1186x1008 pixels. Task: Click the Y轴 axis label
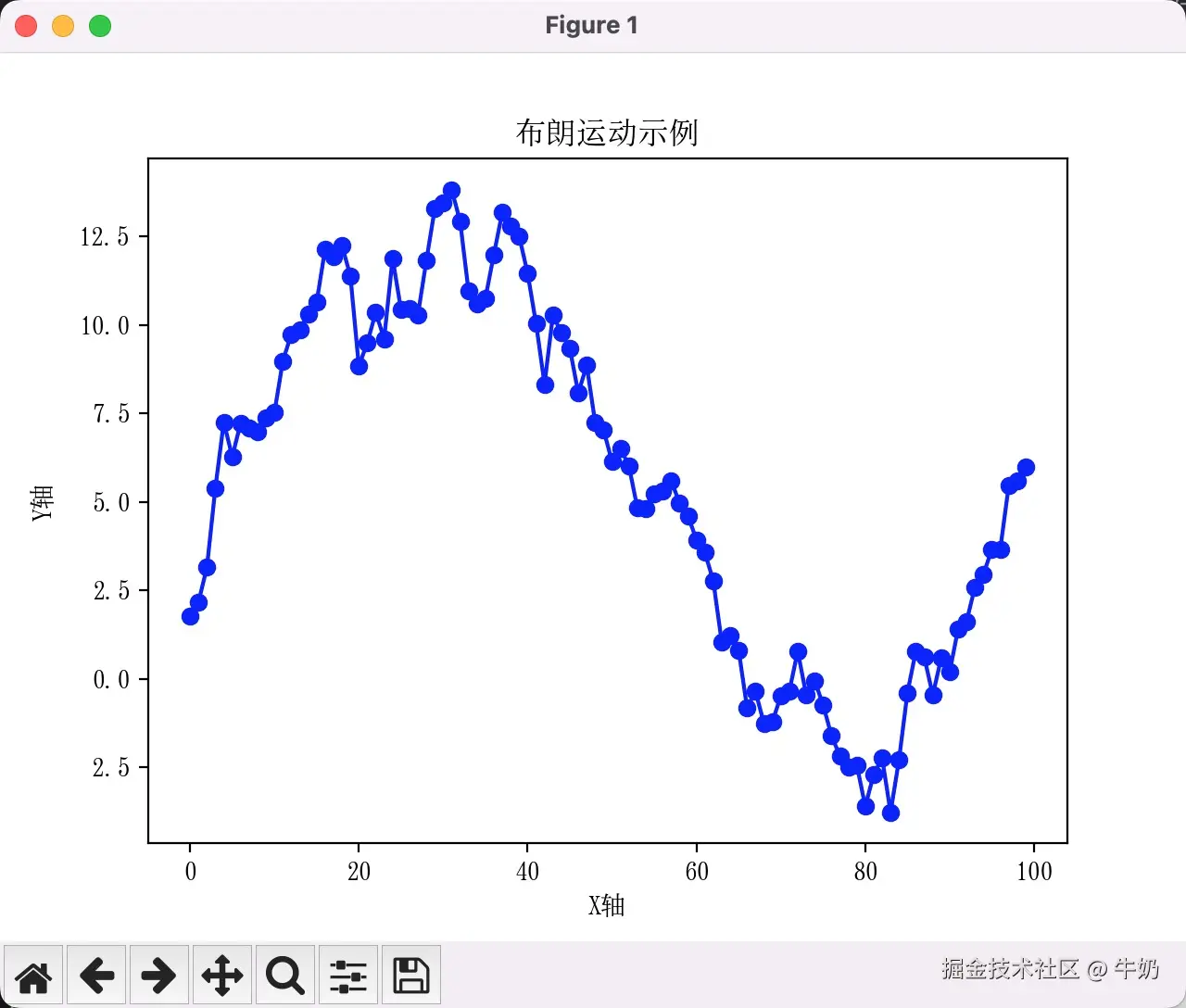click(x=41, y=503)
